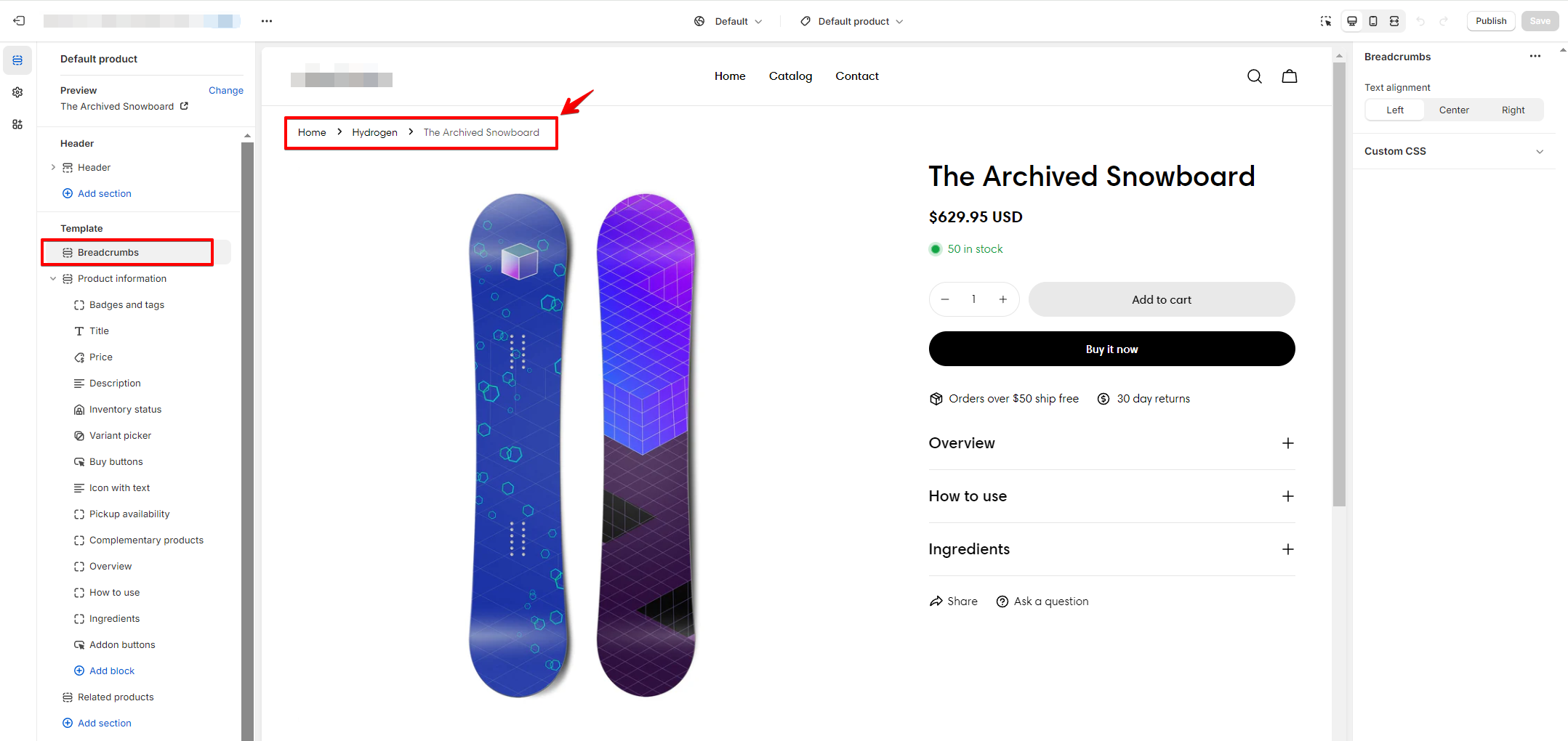Open the cart bag icon
1568x741 pixels.
[1290, 76]
